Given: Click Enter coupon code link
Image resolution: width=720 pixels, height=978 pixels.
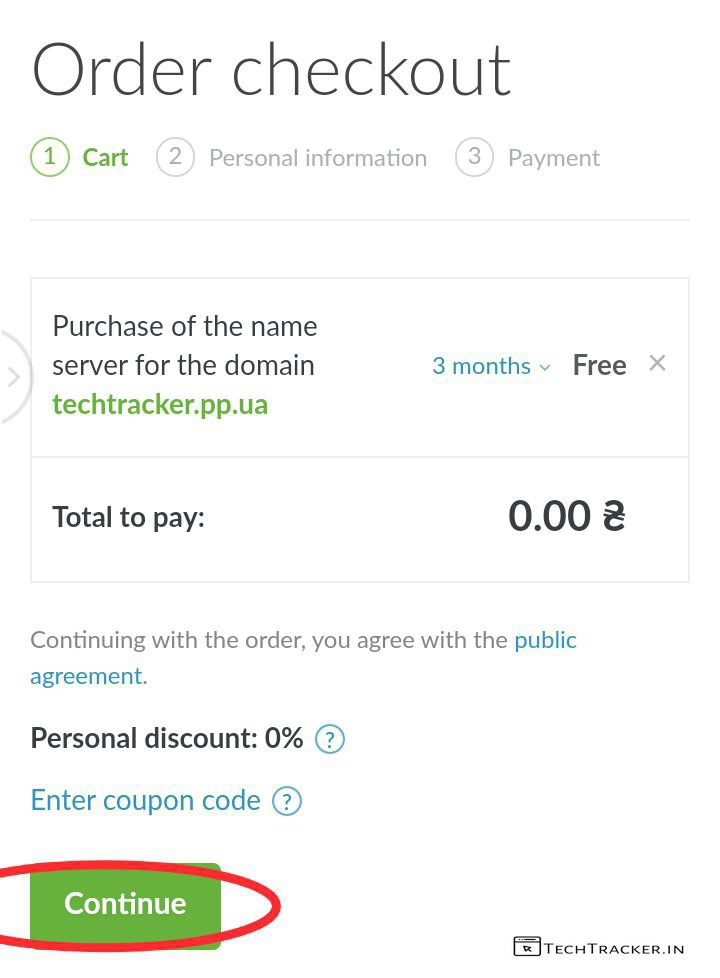Looking at the screenshot, I should coord(146,801).
